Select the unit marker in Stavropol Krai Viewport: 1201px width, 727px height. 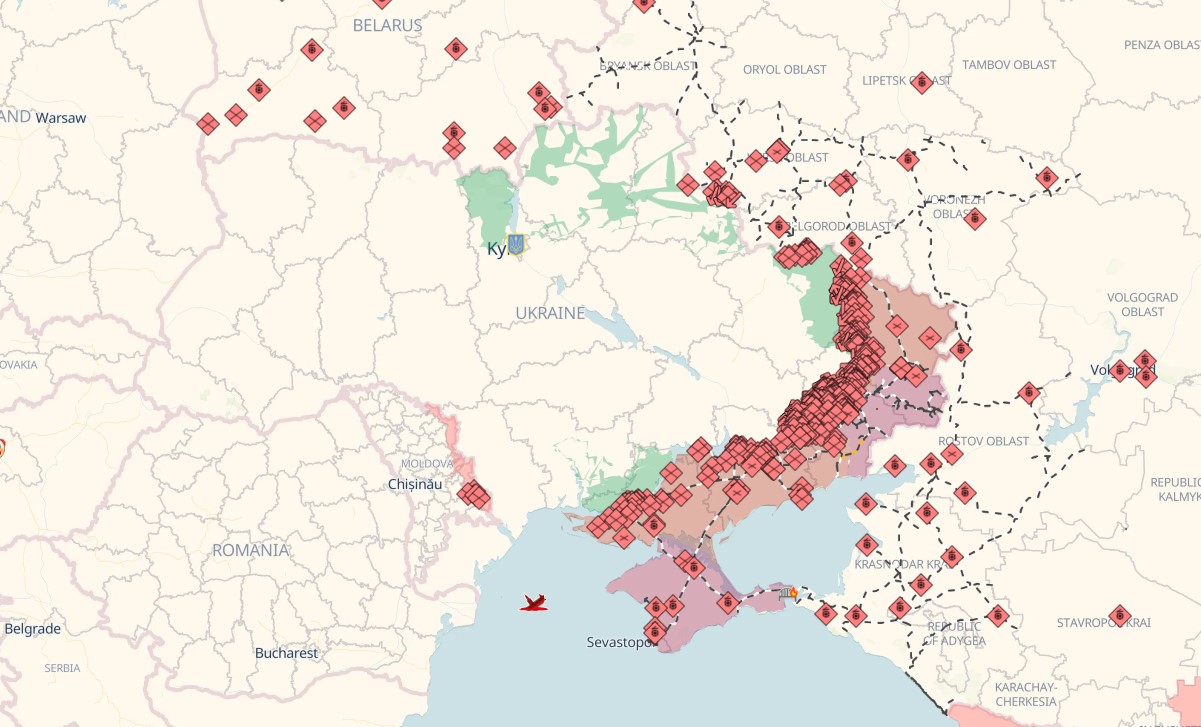coord(1119,615)
